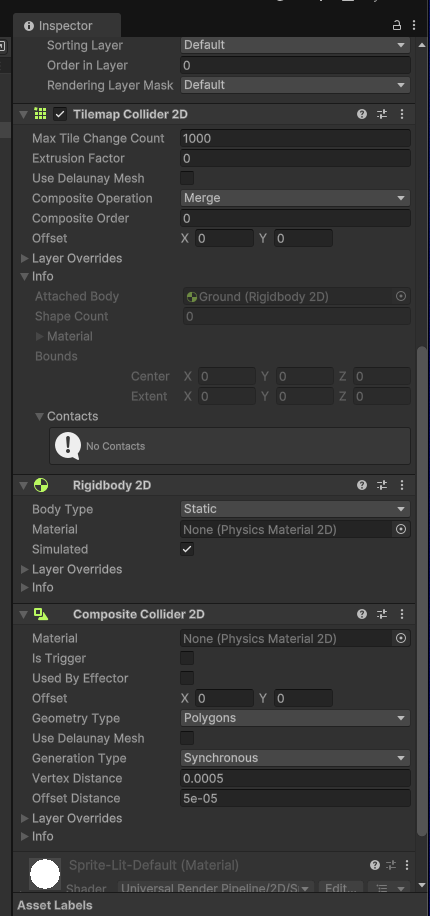
Task: Lock the Inspector panel
Action: [397, 25]
